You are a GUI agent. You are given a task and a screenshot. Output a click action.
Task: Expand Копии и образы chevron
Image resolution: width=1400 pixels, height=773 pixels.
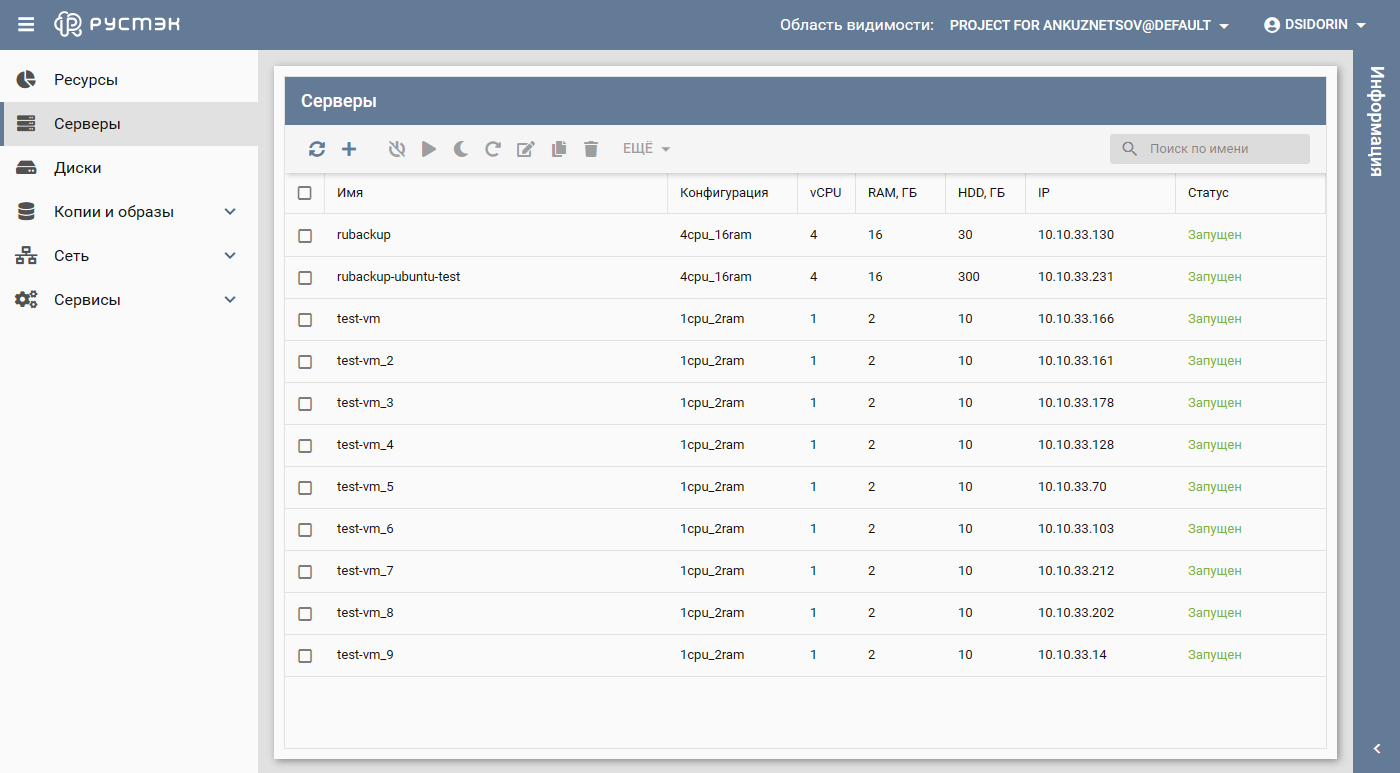click(x=230, y=212)
